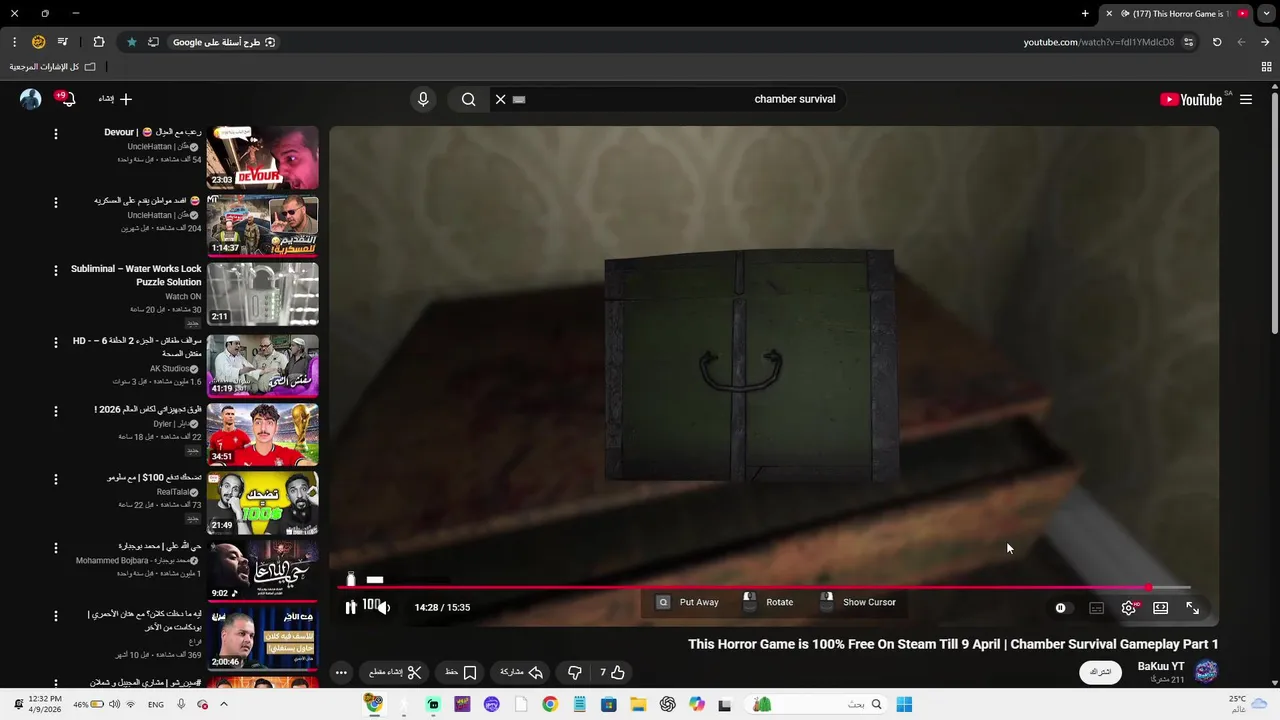Screen dimensions: 1280x720
Task: Open the Devour video thumbnail
Action: (263, 157)
